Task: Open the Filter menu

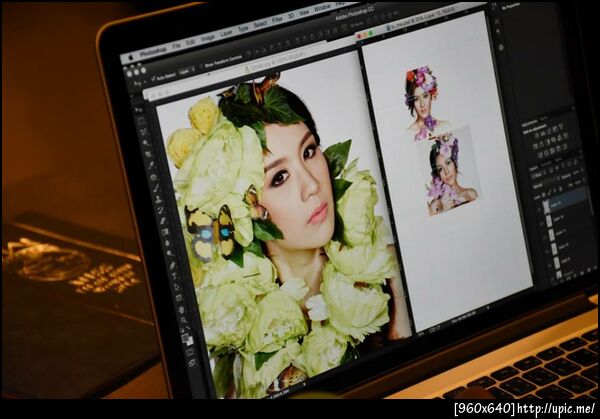Action: point(277,20)
